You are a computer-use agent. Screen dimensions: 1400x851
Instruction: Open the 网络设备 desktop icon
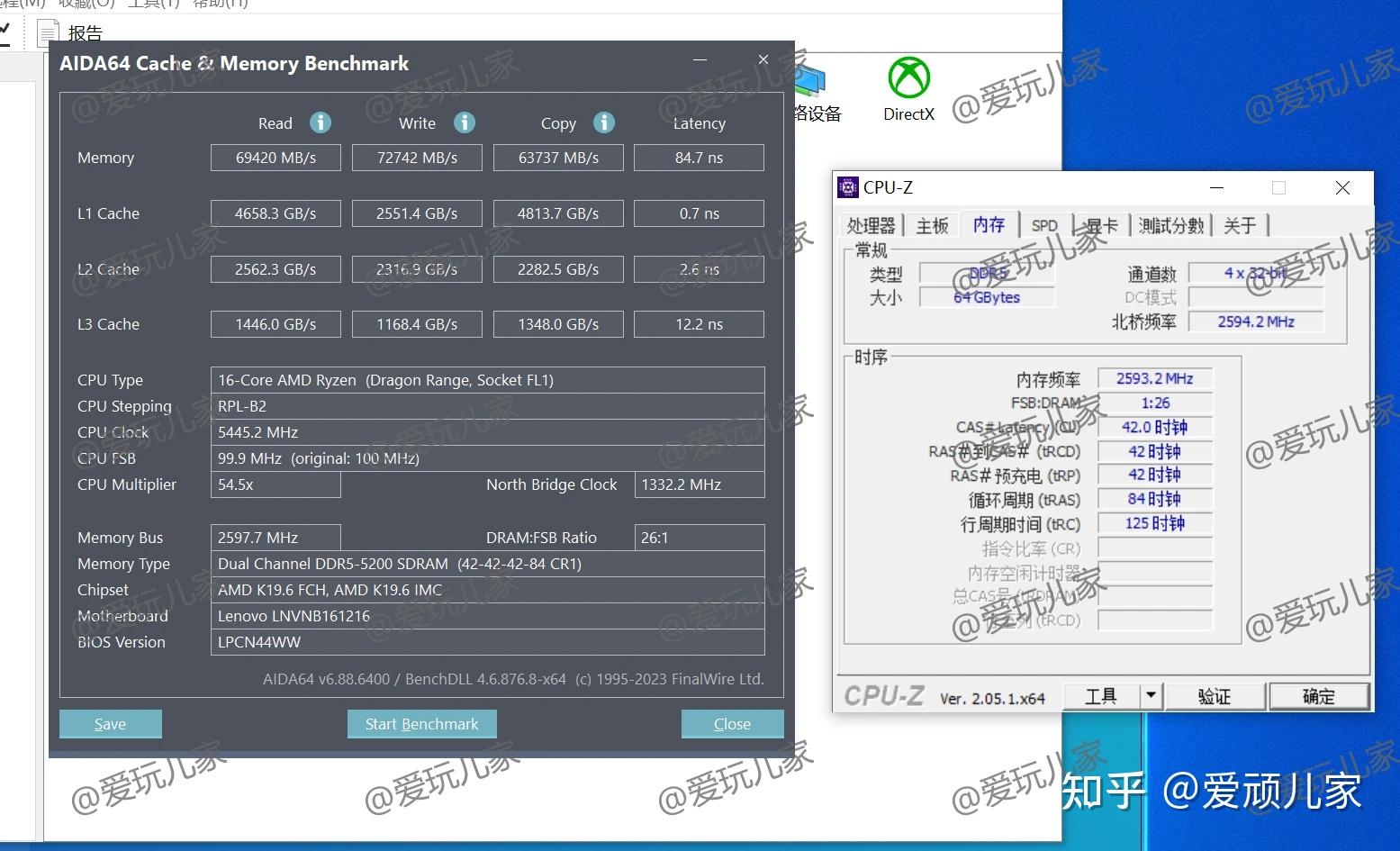pyautogui.click(x=808, y=81)
